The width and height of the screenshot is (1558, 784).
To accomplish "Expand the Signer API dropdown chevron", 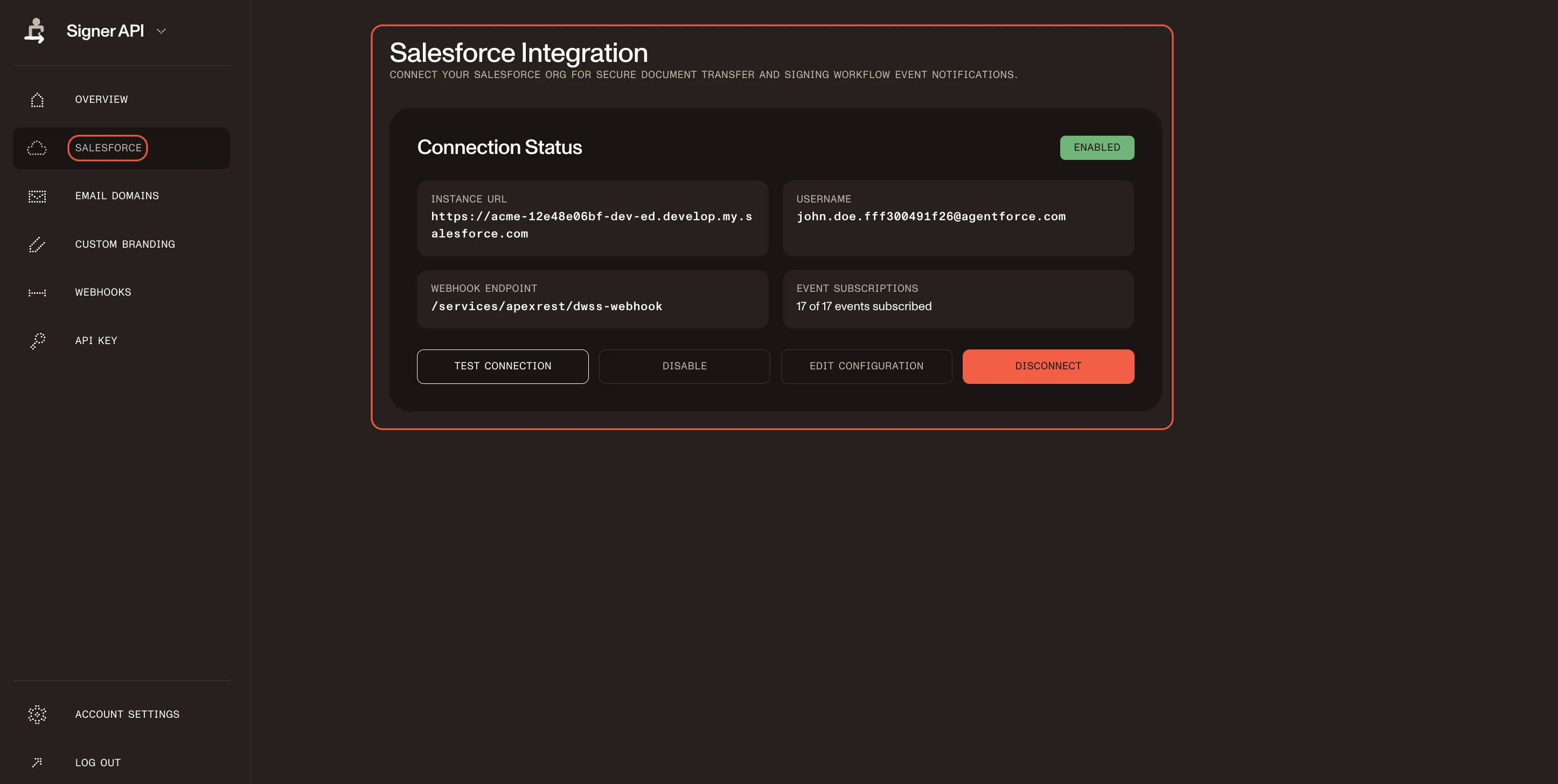I will [161, 31].
